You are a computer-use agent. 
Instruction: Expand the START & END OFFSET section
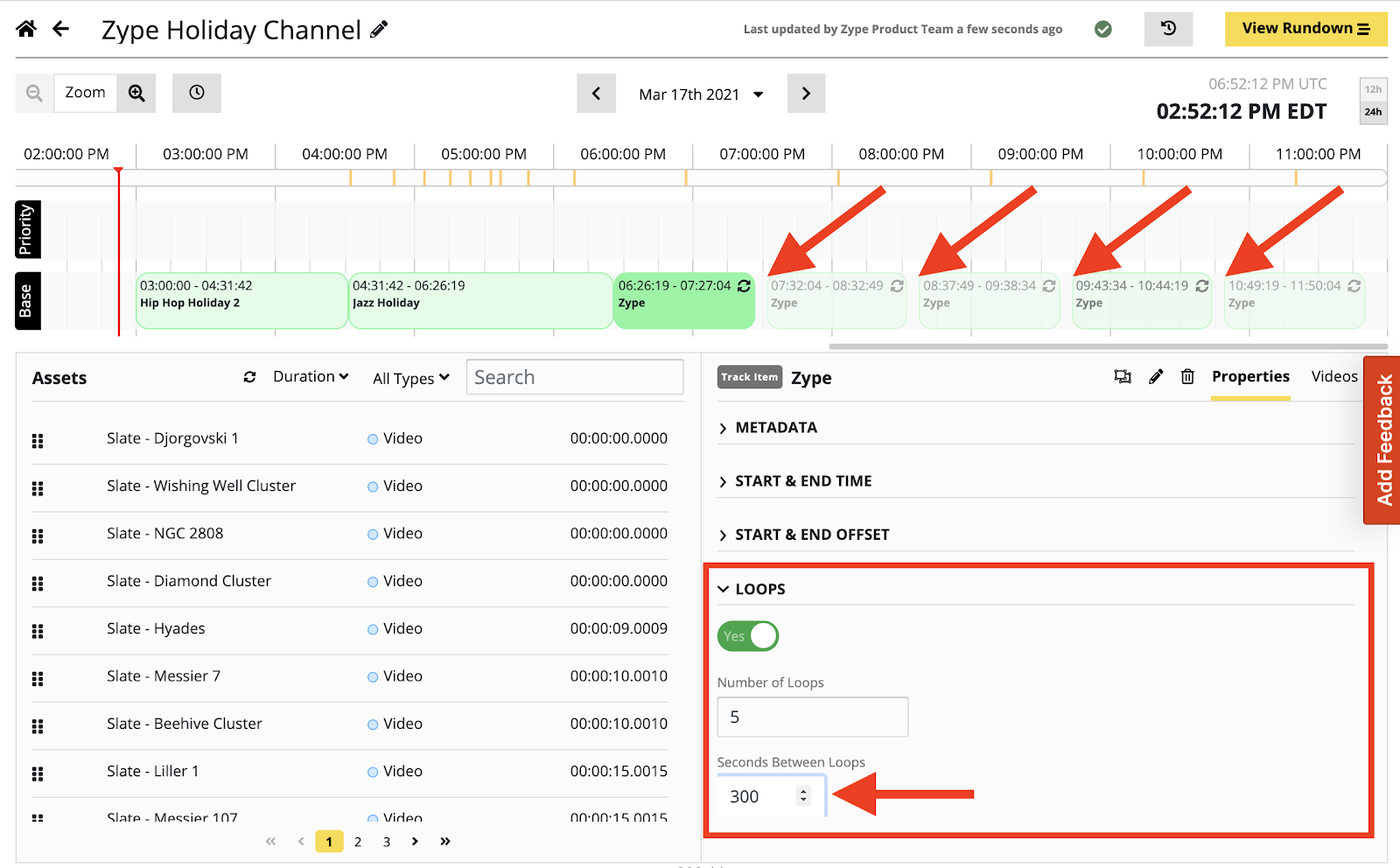point(1036,535)
